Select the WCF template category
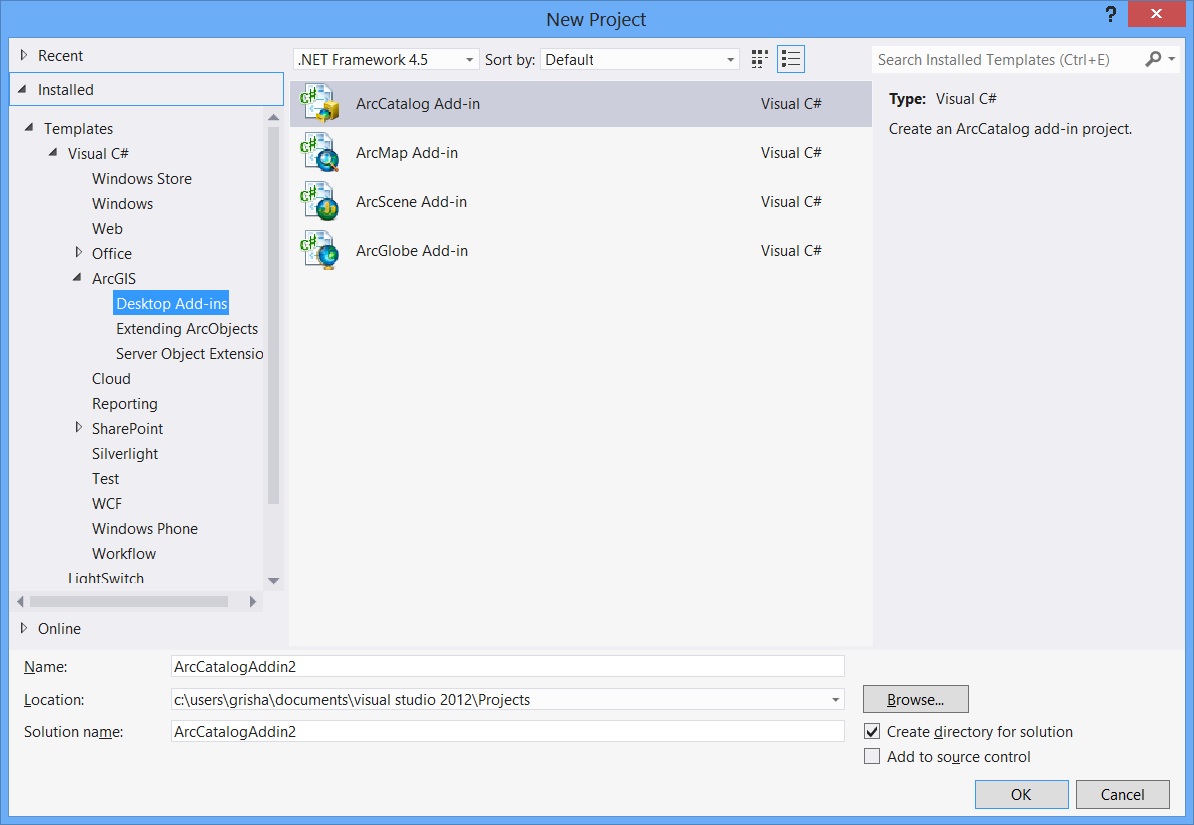Screen dimensions: 1194x825 [107, 504]
